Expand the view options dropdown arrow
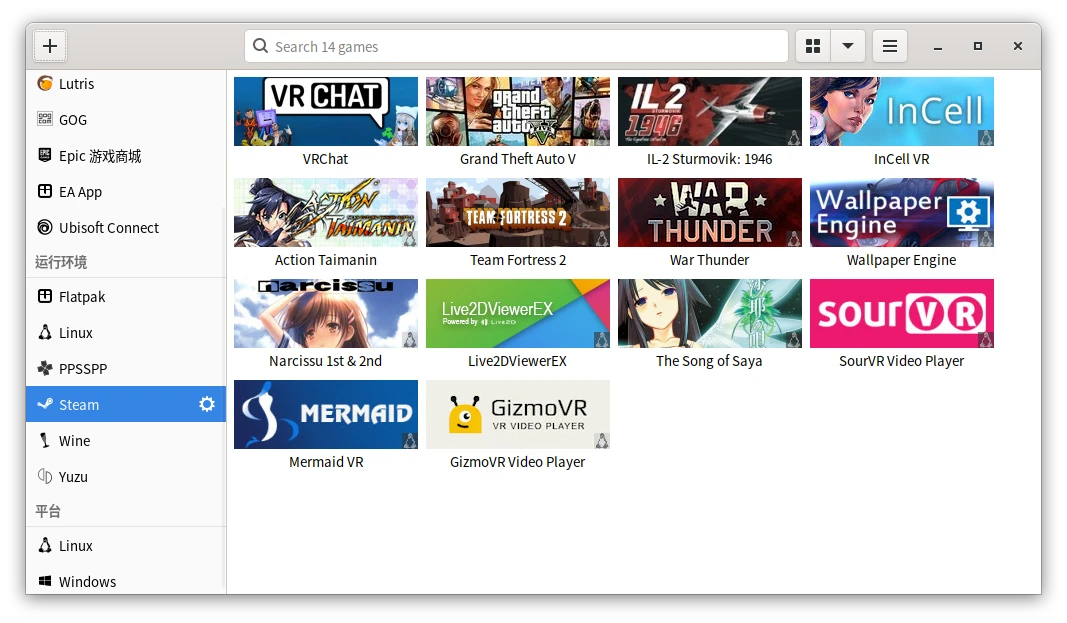 coord(848,46)
